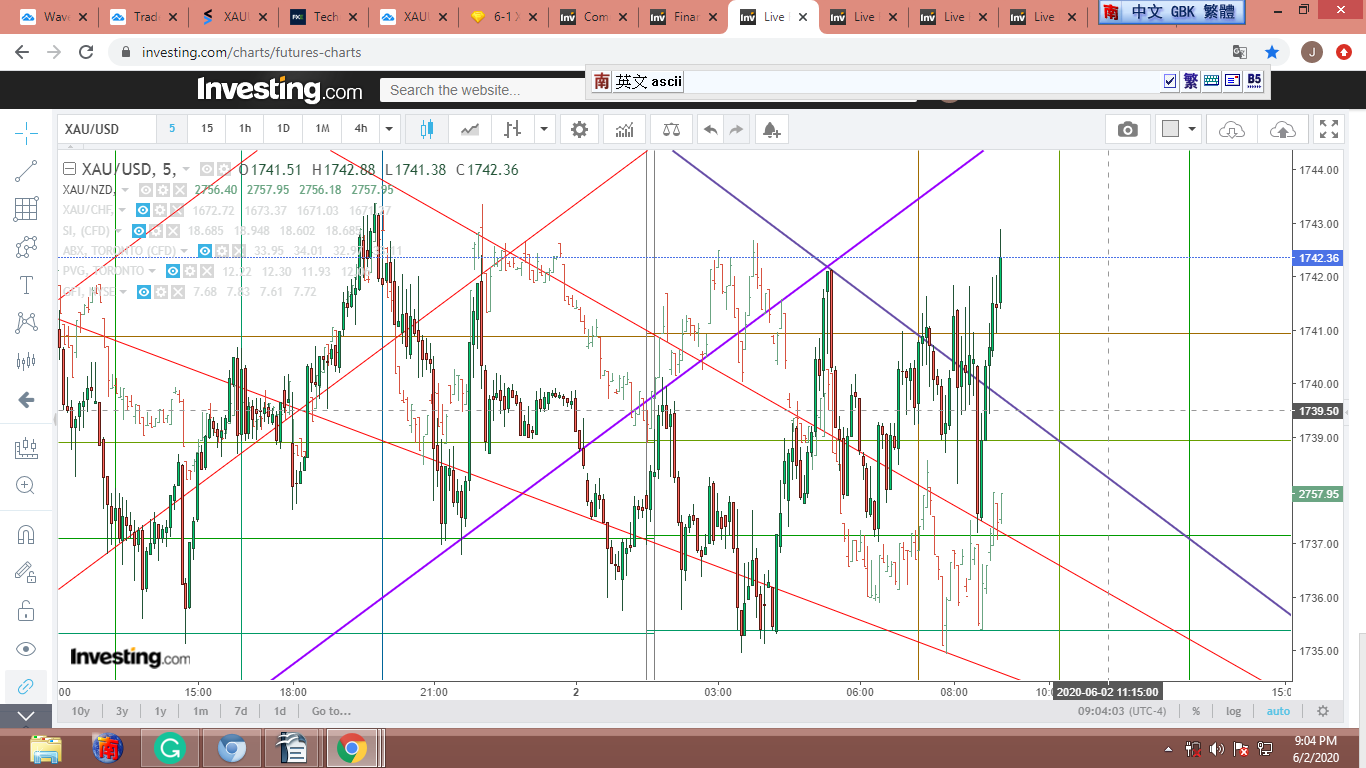Click the magnet mode icon
The height and width of the screenshot is (768, 1366).
click(x=26, y=534)
